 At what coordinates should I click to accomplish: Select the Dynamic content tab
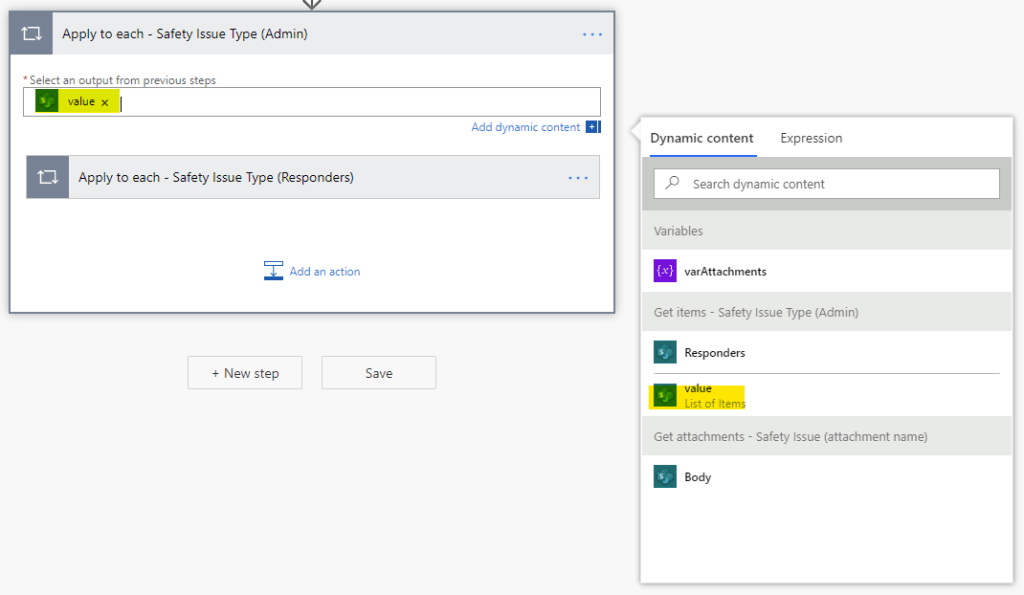click(701, 138)
